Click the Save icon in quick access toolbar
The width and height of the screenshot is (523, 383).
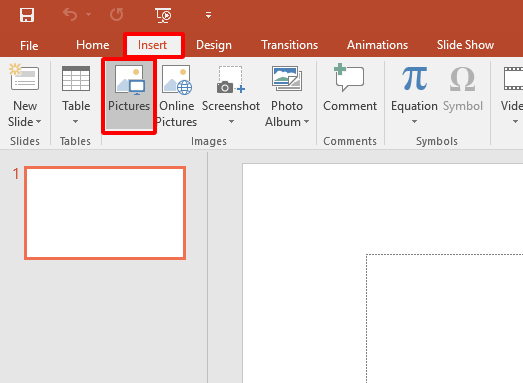27,15
